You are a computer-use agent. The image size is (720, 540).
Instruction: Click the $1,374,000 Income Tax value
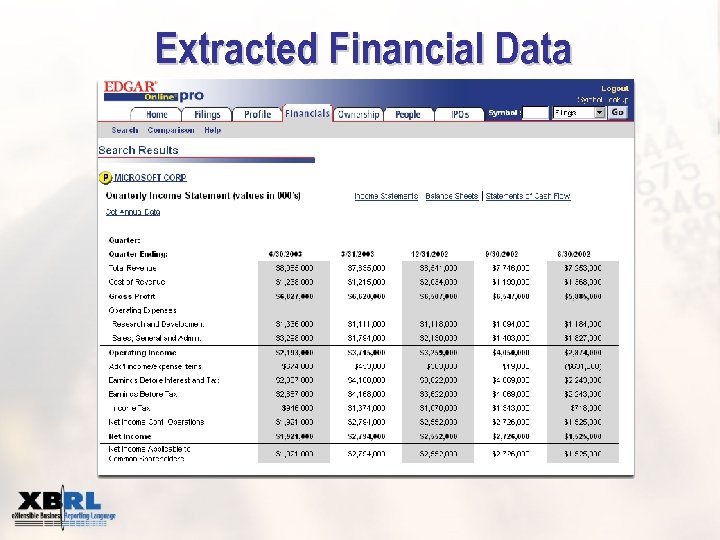[366, 408]
